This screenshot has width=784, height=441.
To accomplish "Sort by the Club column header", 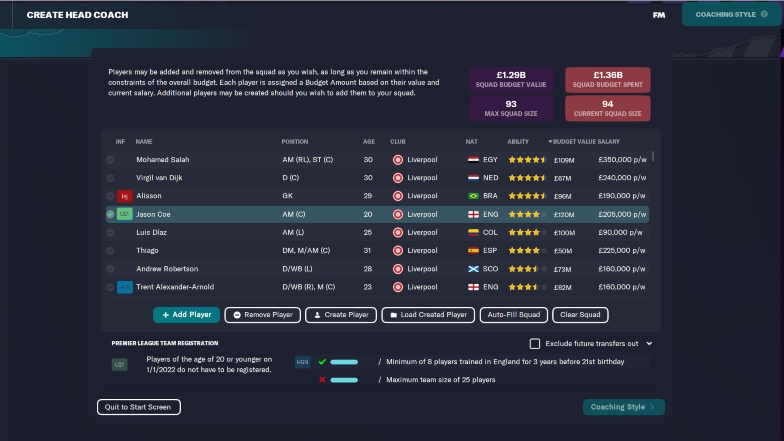I will [x=398, y=142].
